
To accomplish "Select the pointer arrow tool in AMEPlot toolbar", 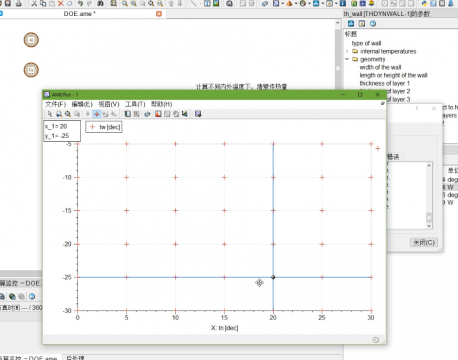I will (x=50, y=114).
